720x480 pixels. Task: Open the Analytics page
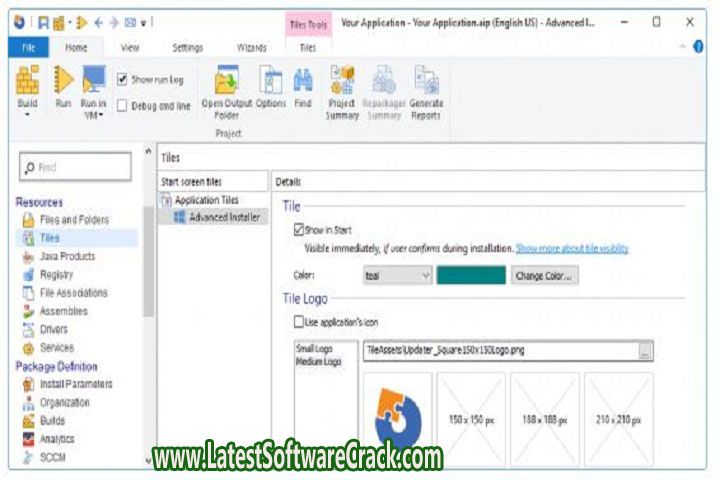click(x=57, y=439)
